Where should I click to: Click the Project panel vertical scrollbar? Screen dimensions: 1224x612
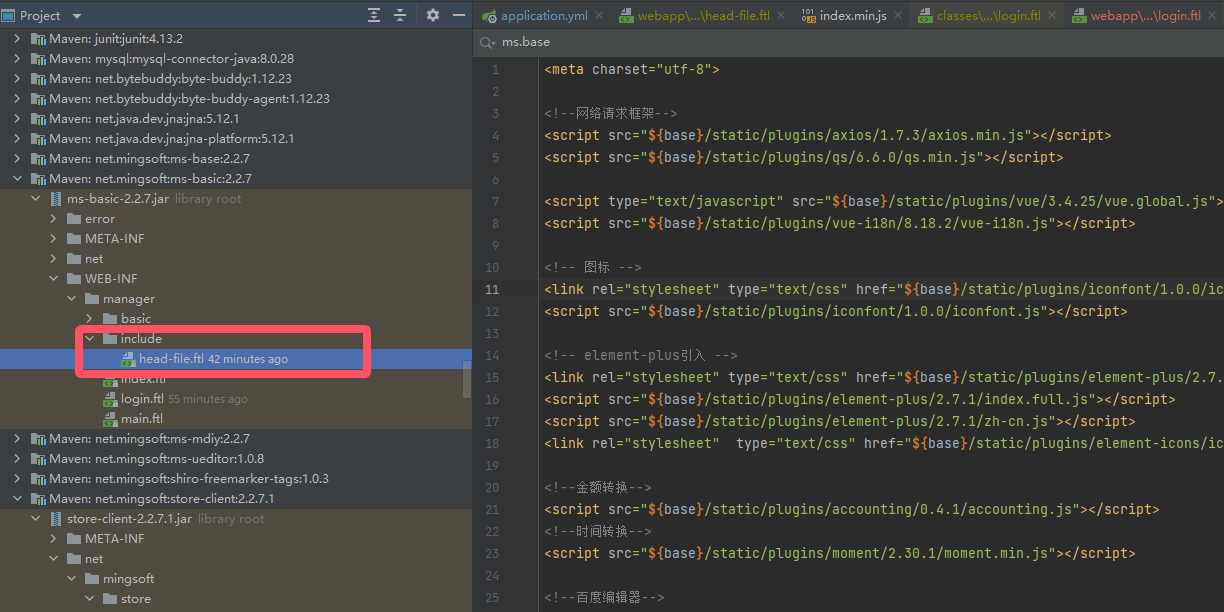[x=467, y=379]
